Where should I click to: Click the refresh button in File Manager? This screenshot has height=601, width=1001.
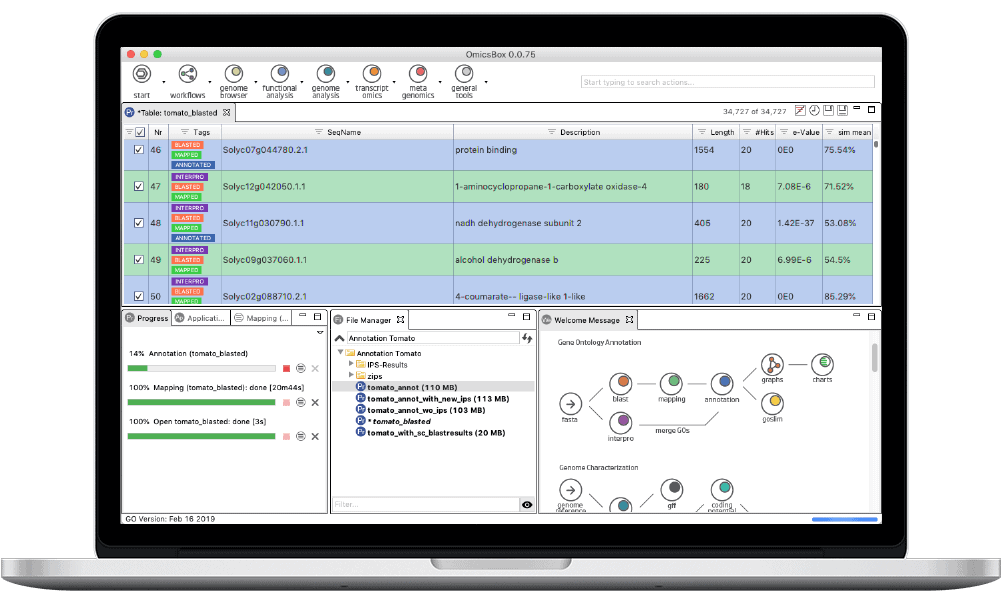click(x=525, y=337)
